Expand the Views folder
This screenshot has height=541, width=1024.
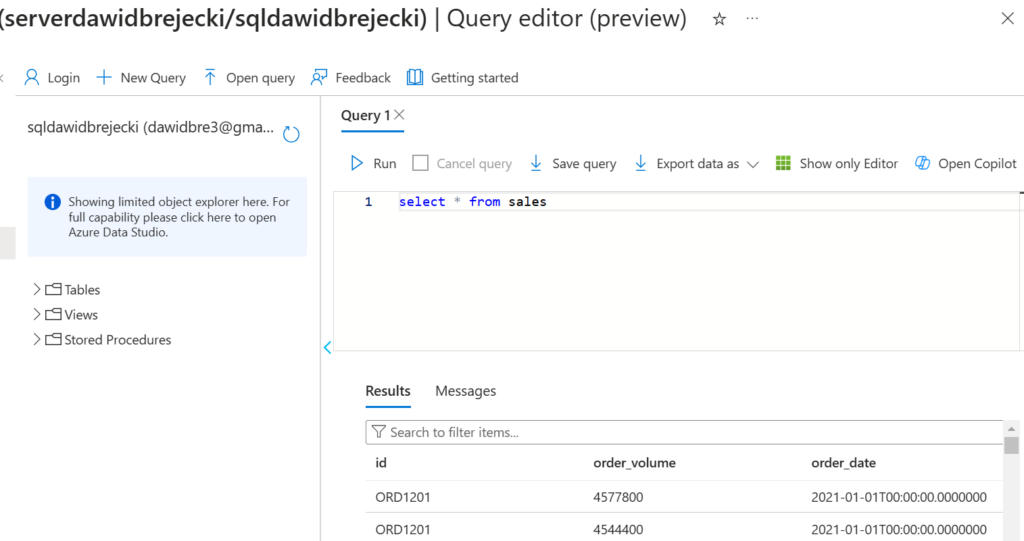coord(38,315)
